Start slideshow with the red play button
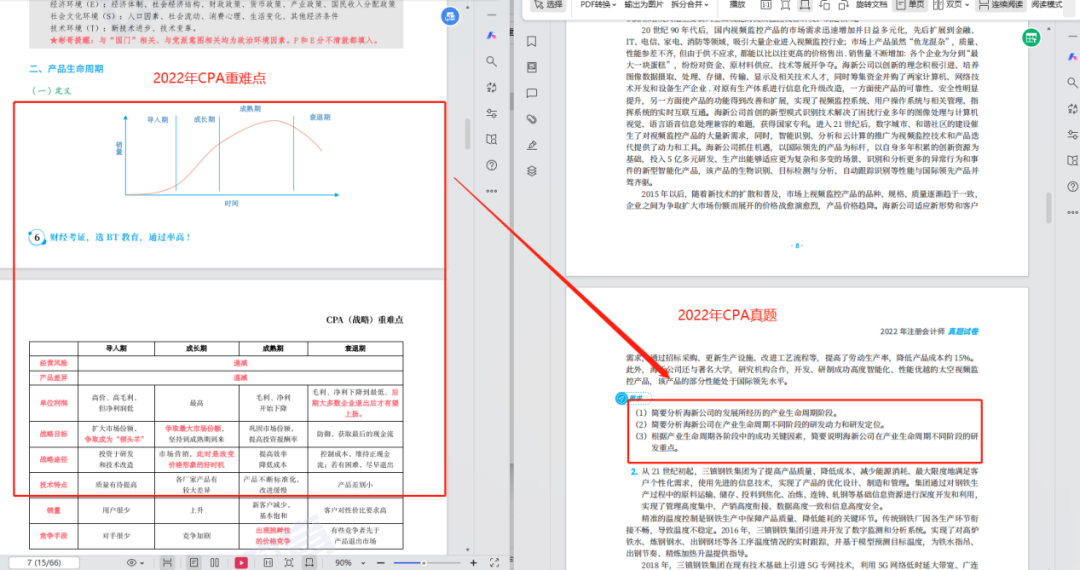This screenshot has height=570, width=1080. (241, 562)
